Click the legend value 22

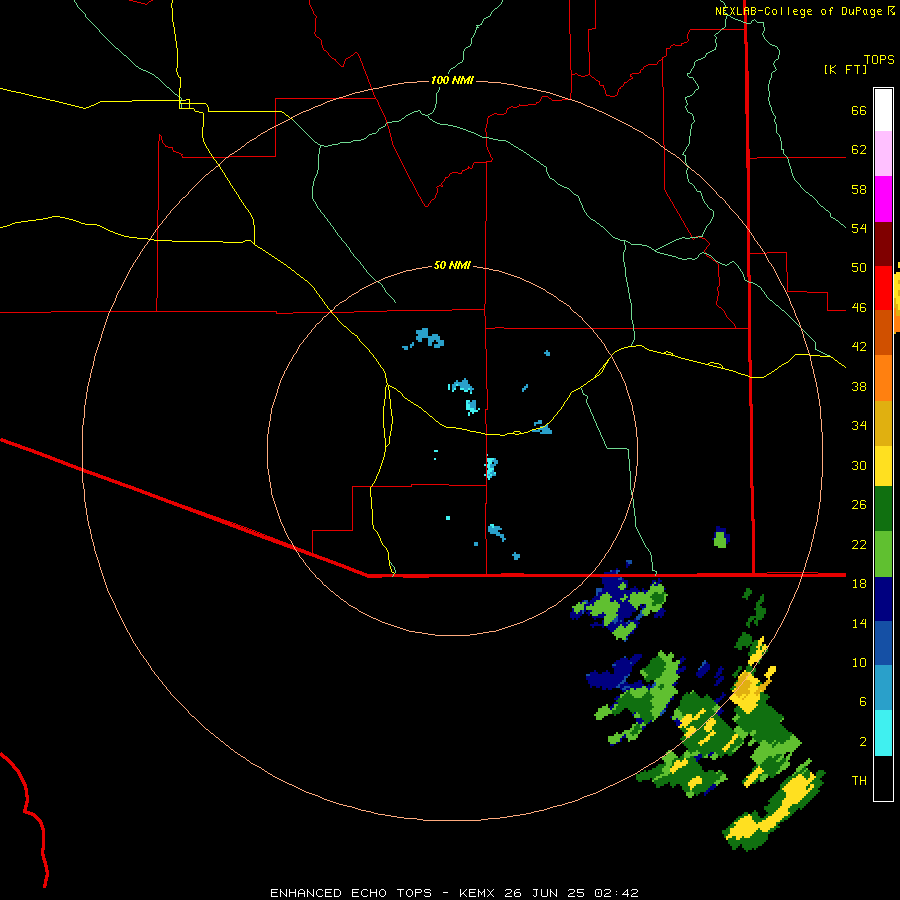click(x=859, y=544)
